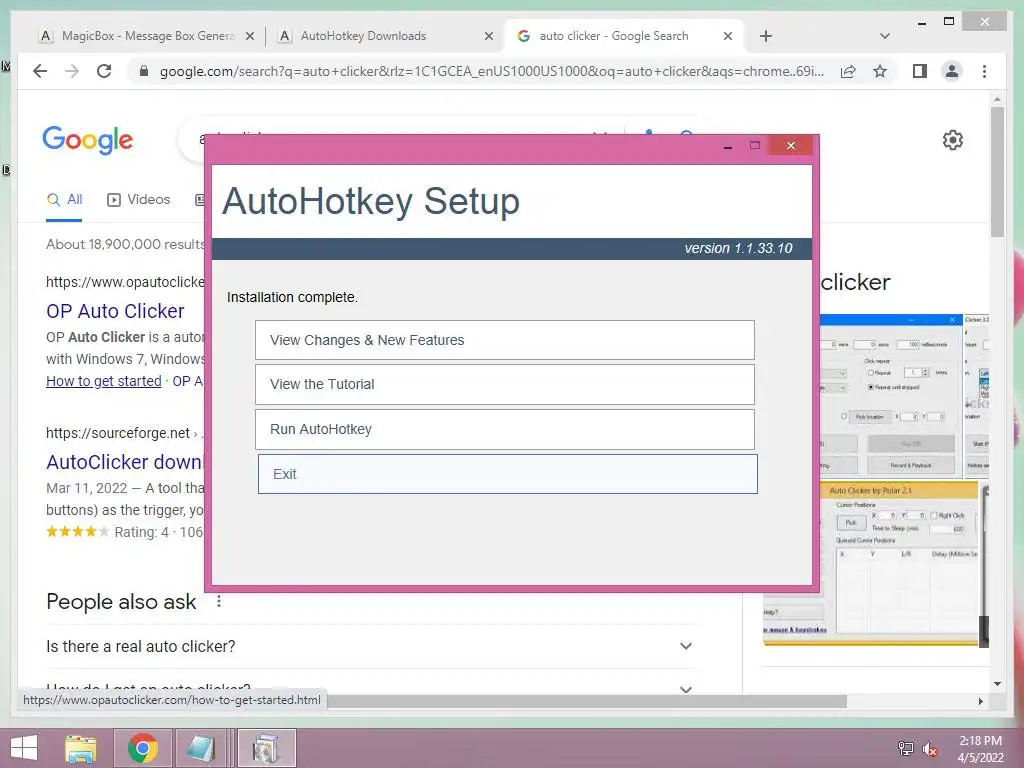Open Chrome side panel icon
1024x768 pixels.
(920, 71)
